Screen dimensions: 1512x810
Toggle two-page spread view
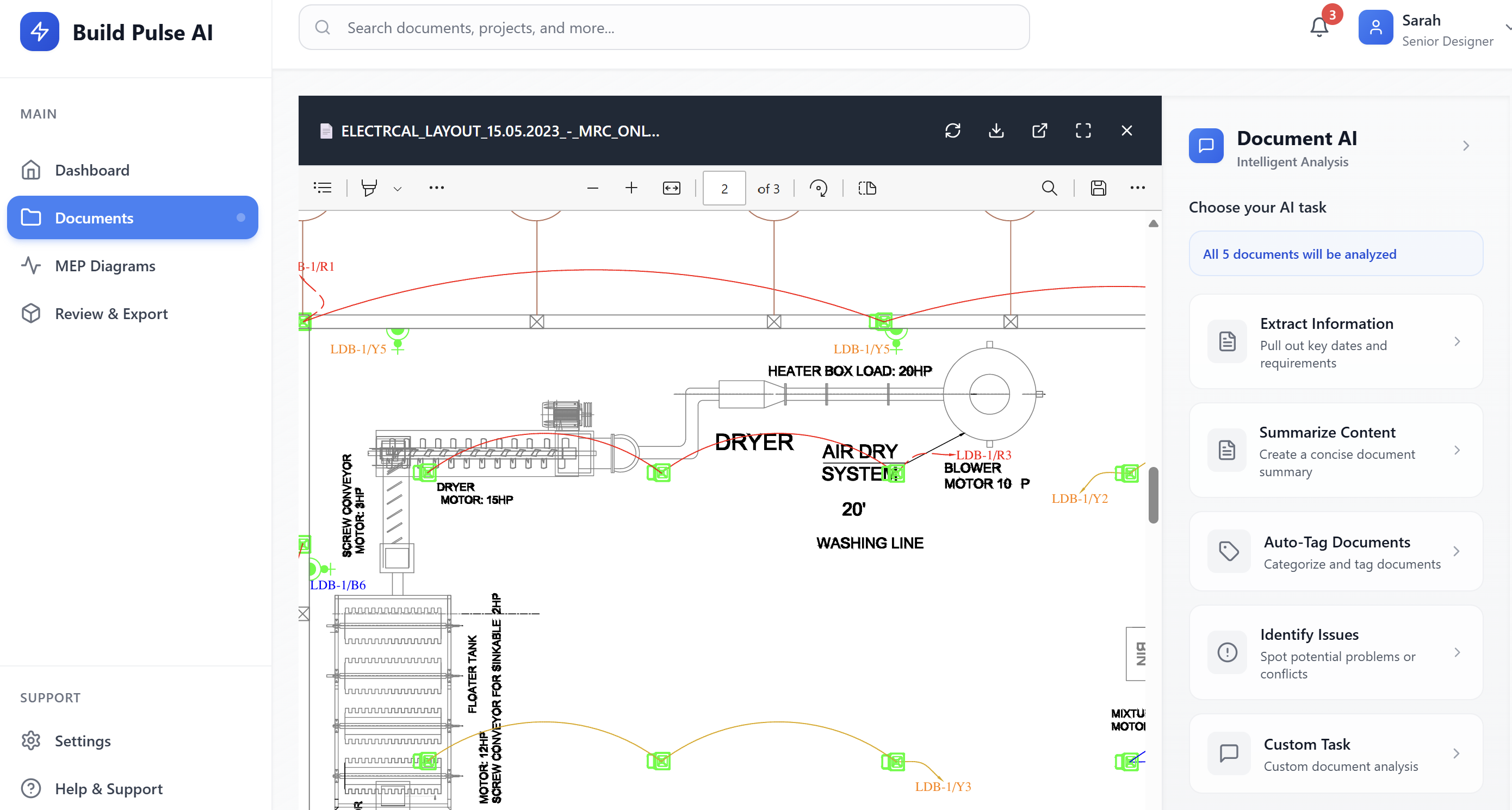click(866, 188)
